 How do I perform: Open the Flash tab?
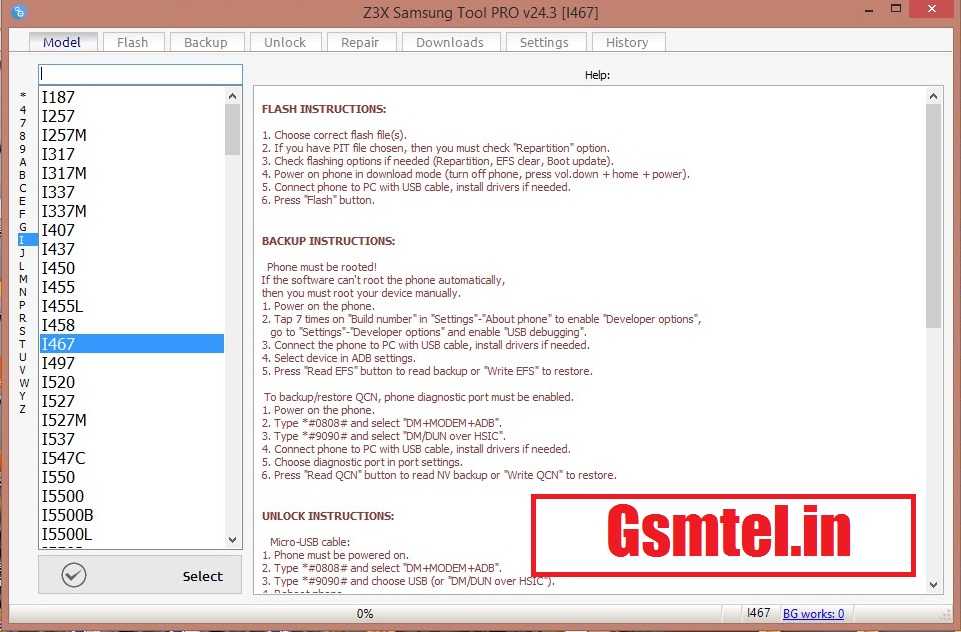pyautogui.click(x=132, y=42)
